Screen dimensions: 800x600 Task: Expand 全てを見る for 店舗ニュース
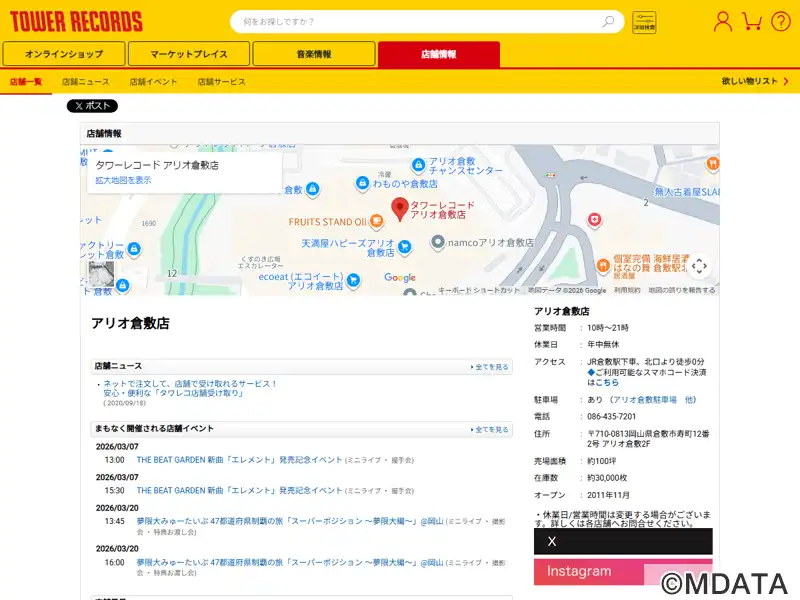point(490,367)
